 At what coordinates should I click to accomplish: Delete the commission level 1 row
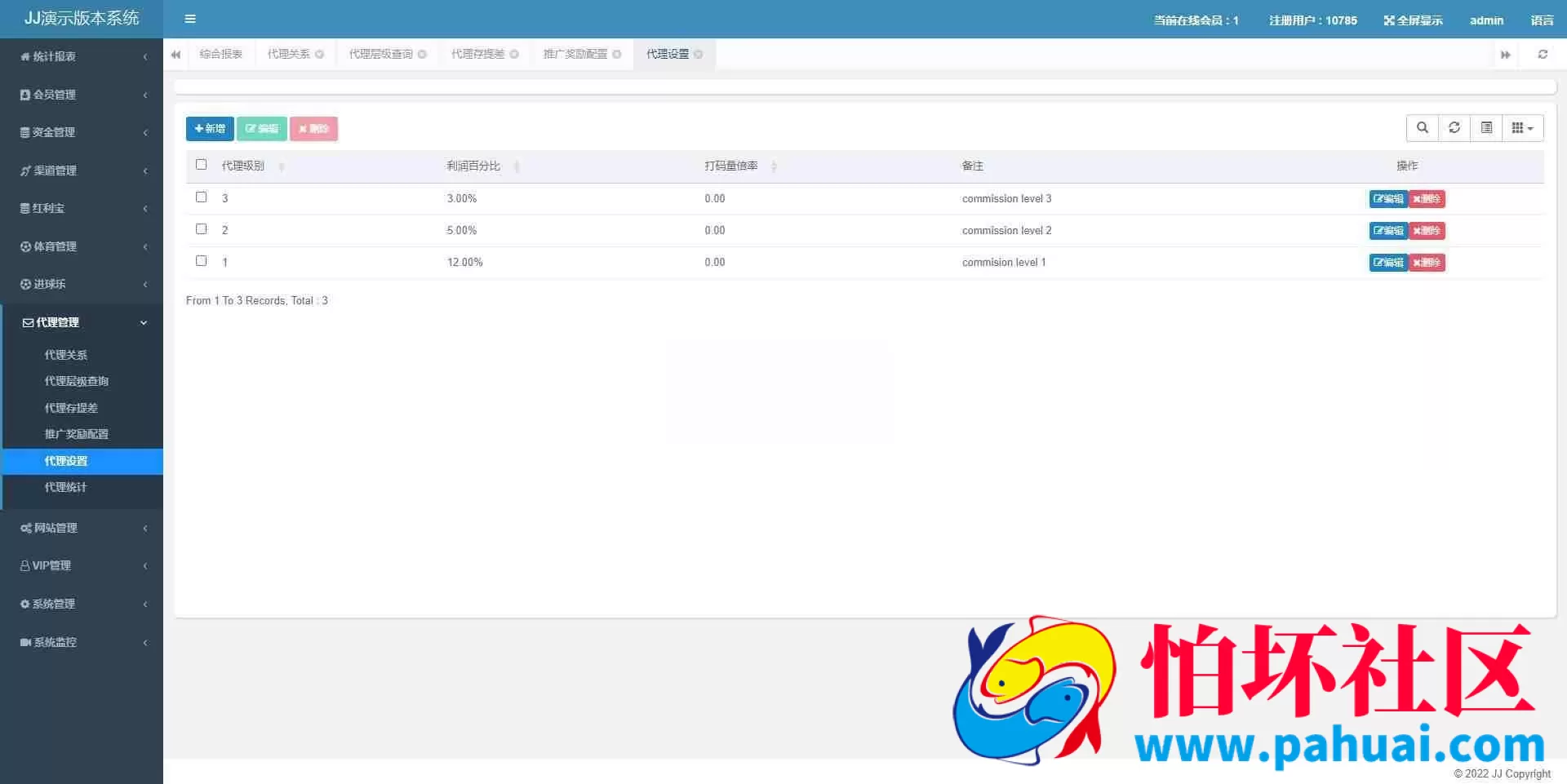click(1427, 263)
